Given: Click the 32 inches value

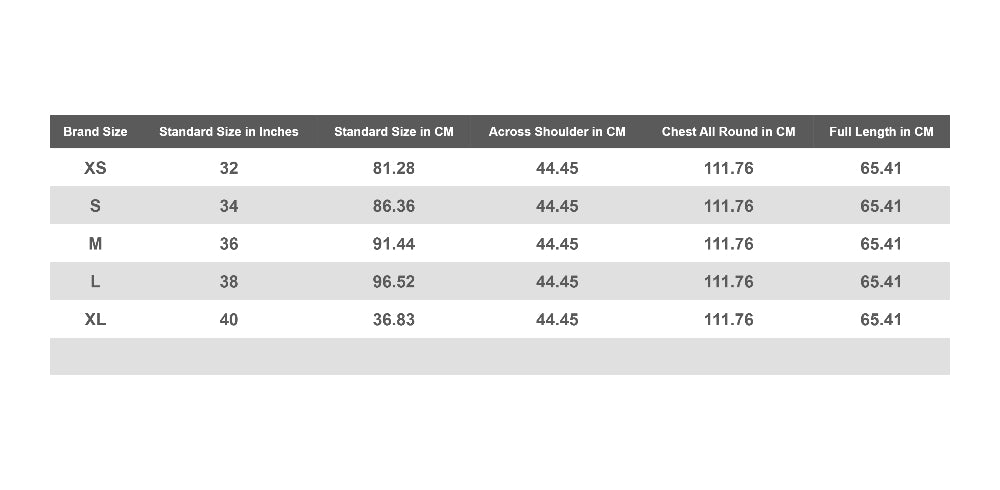Looking at the screenshot, I should (x=228, y=168).
